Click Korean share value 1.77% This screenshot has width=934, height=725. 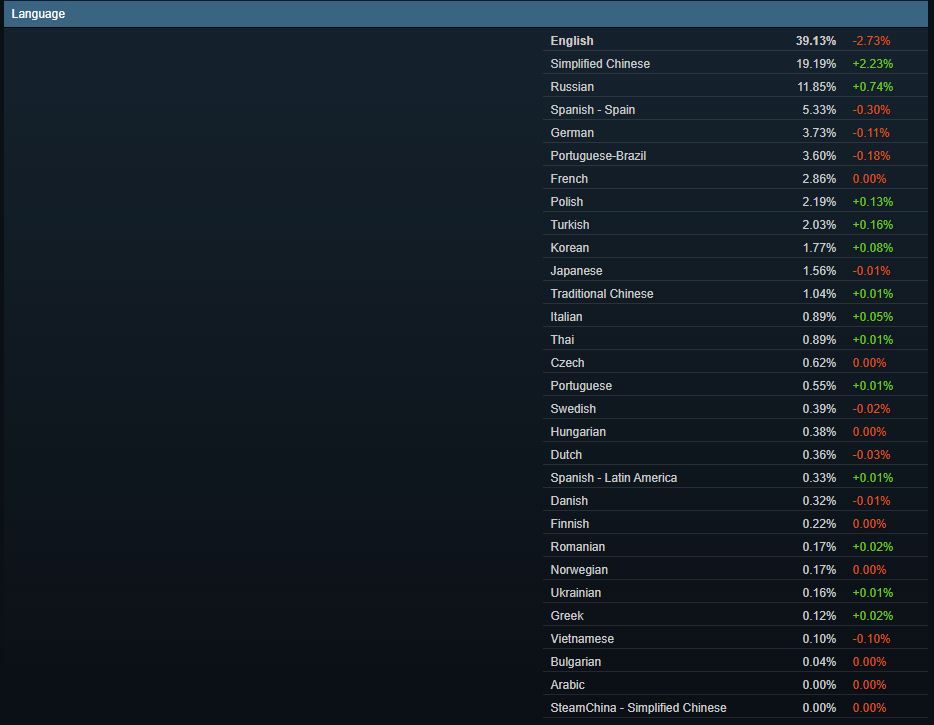point(819,248)
